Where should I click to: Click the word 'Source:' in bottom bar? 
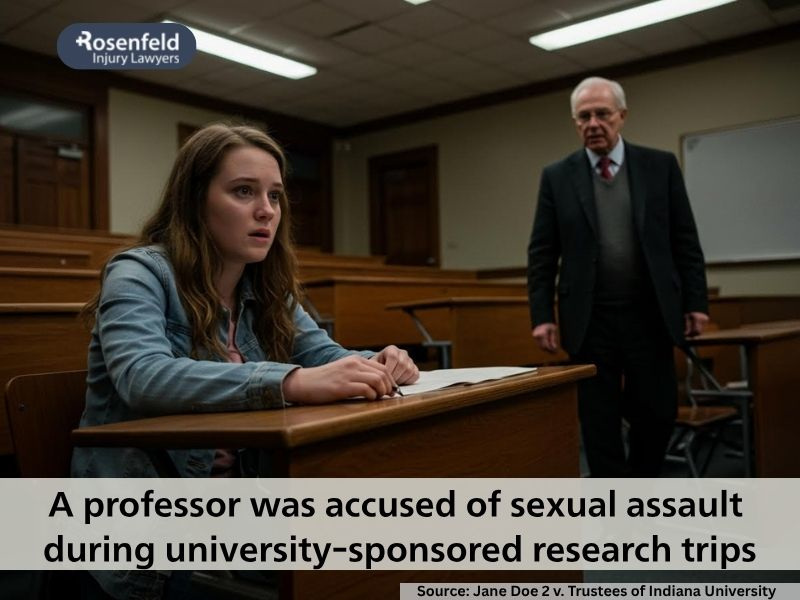pos(442,591)
